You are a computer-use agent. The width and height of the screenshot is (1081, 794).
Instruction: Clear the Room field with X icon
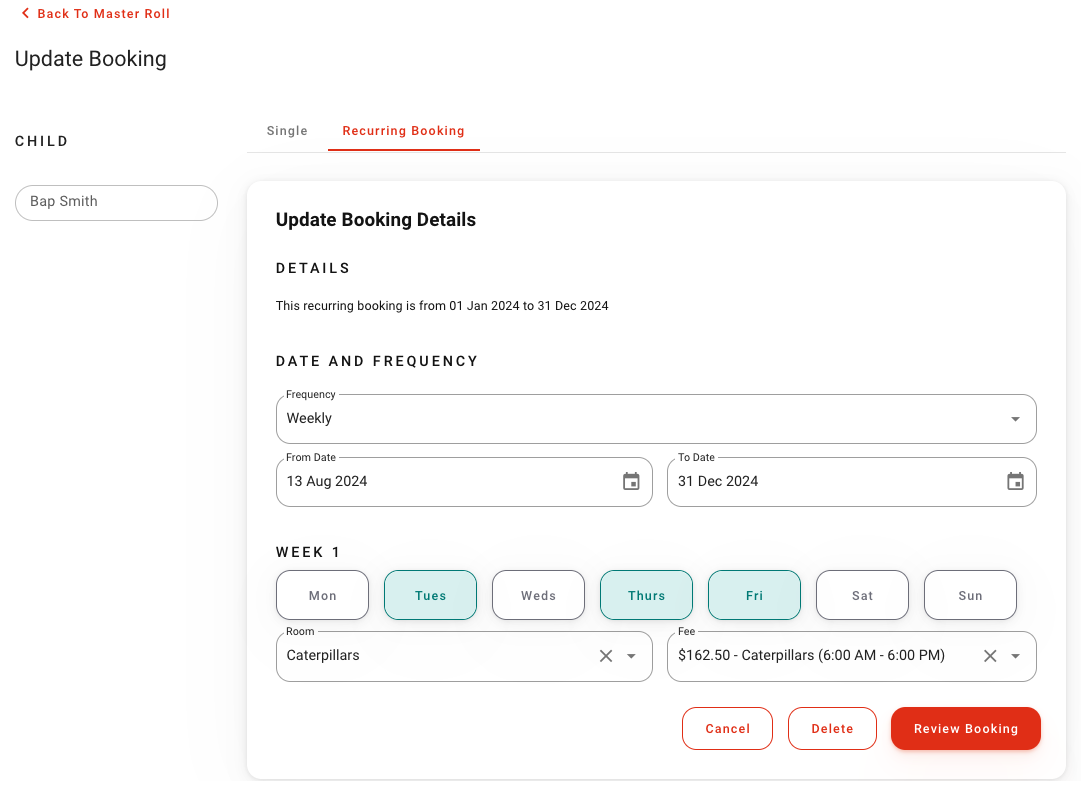click(x=606, y=656)
